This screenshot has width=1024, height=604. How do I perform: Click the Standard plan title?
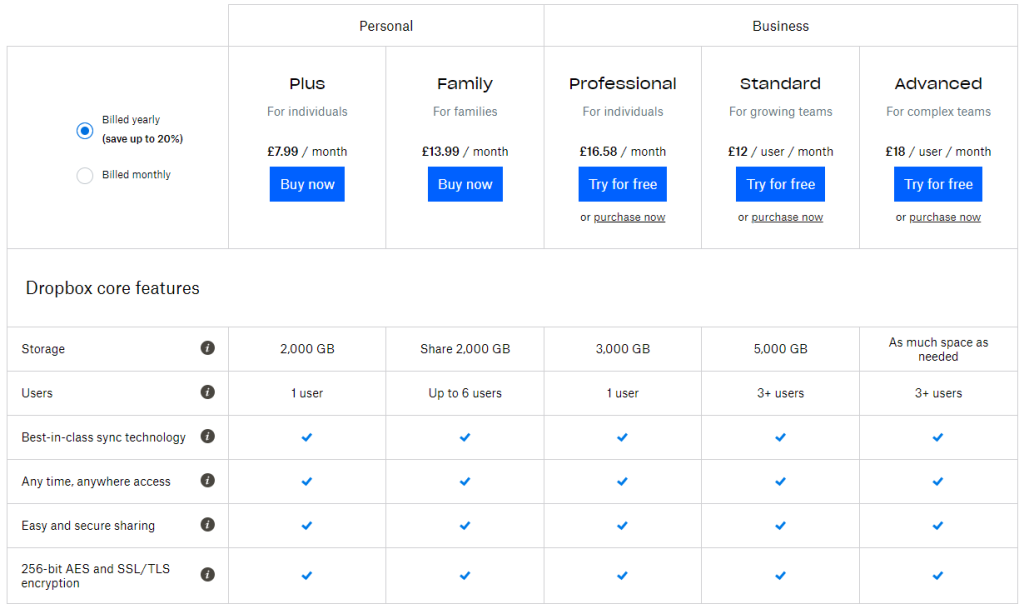pyautogui.click(x=780, y=84)
